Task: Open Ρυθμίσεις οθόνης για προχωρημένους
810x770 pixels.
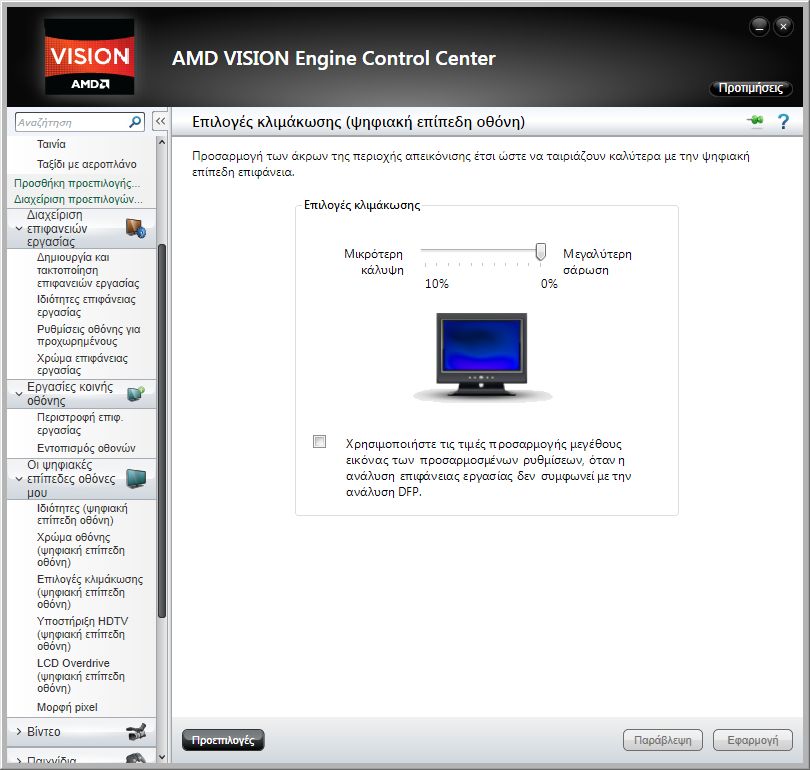Action: [x=88, y=335]
